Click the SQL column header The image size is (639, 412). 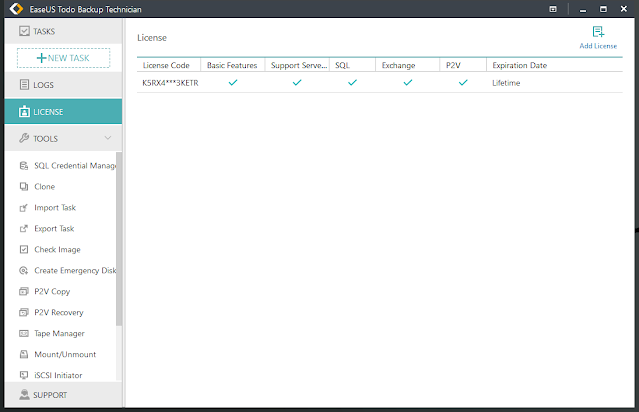pyautogui.click(x=352, y=65)
